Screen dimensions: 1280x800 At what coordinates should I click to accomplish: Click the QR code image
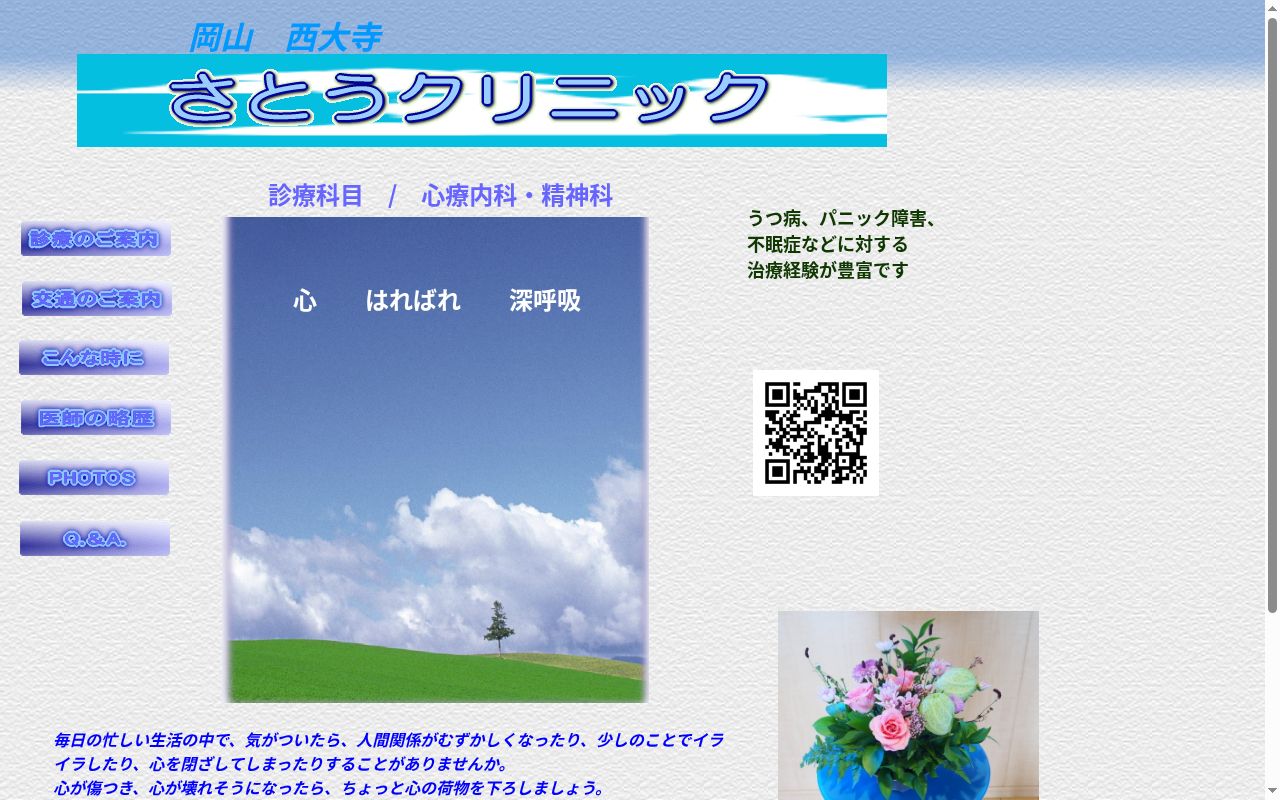(x=816, y=433)
